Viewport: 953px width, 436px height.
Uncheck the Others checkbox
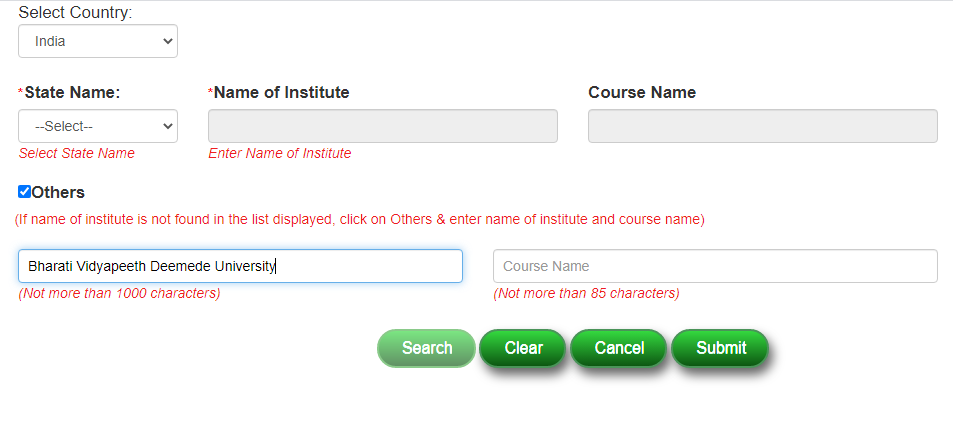(25, 192)
